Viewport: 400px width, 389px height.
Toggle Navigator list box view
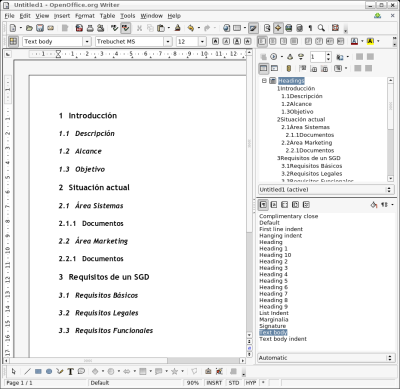click(x=263, y=68)
